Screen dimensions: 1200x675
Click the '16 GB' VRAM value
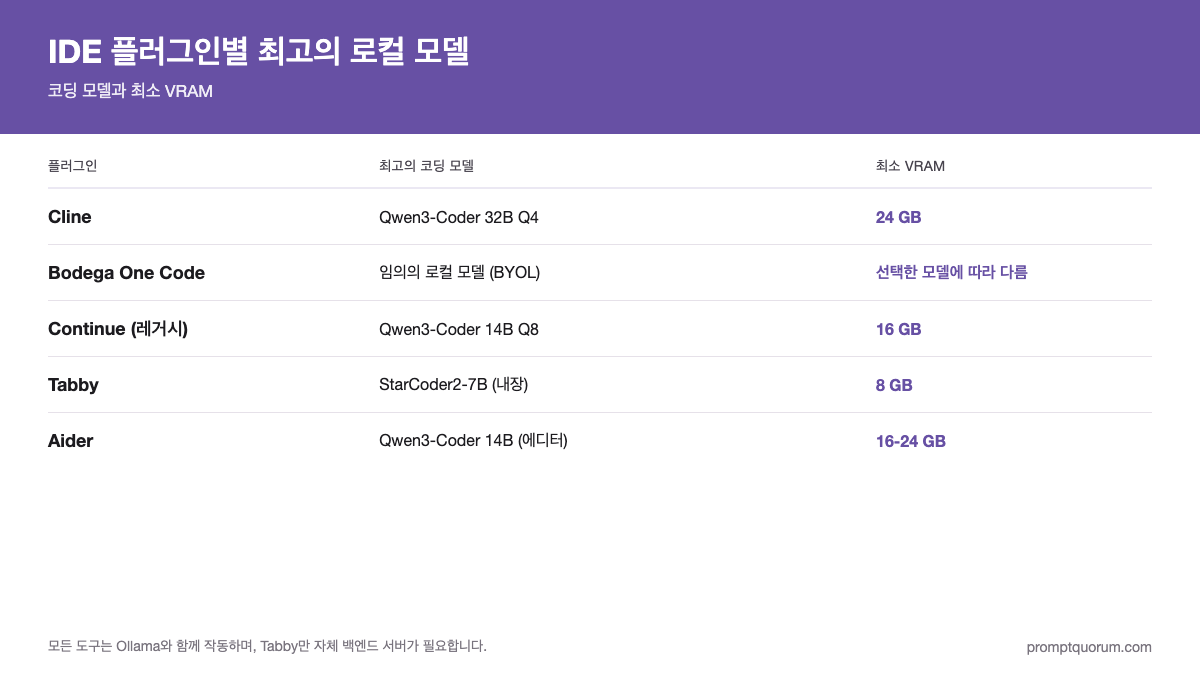pyautogui.click(x=899, y=329)
